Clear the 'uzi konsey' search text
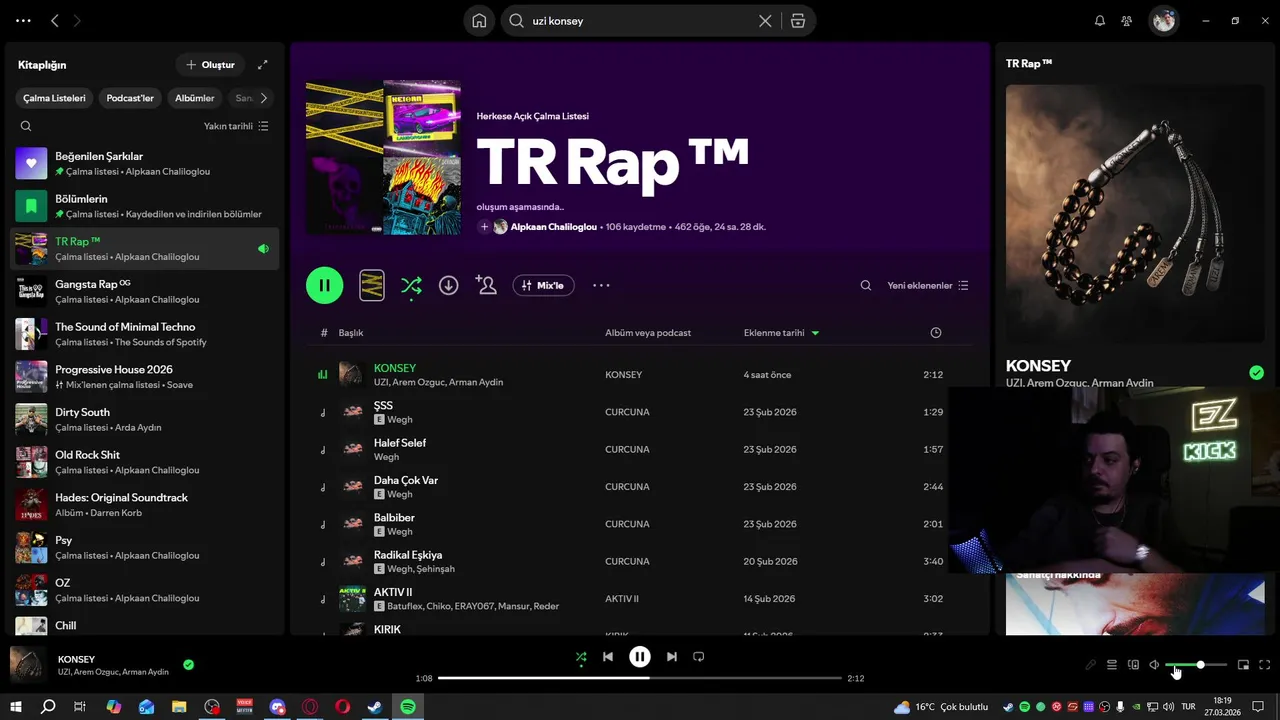The image size is (1280, 720). tap(765, 21)
